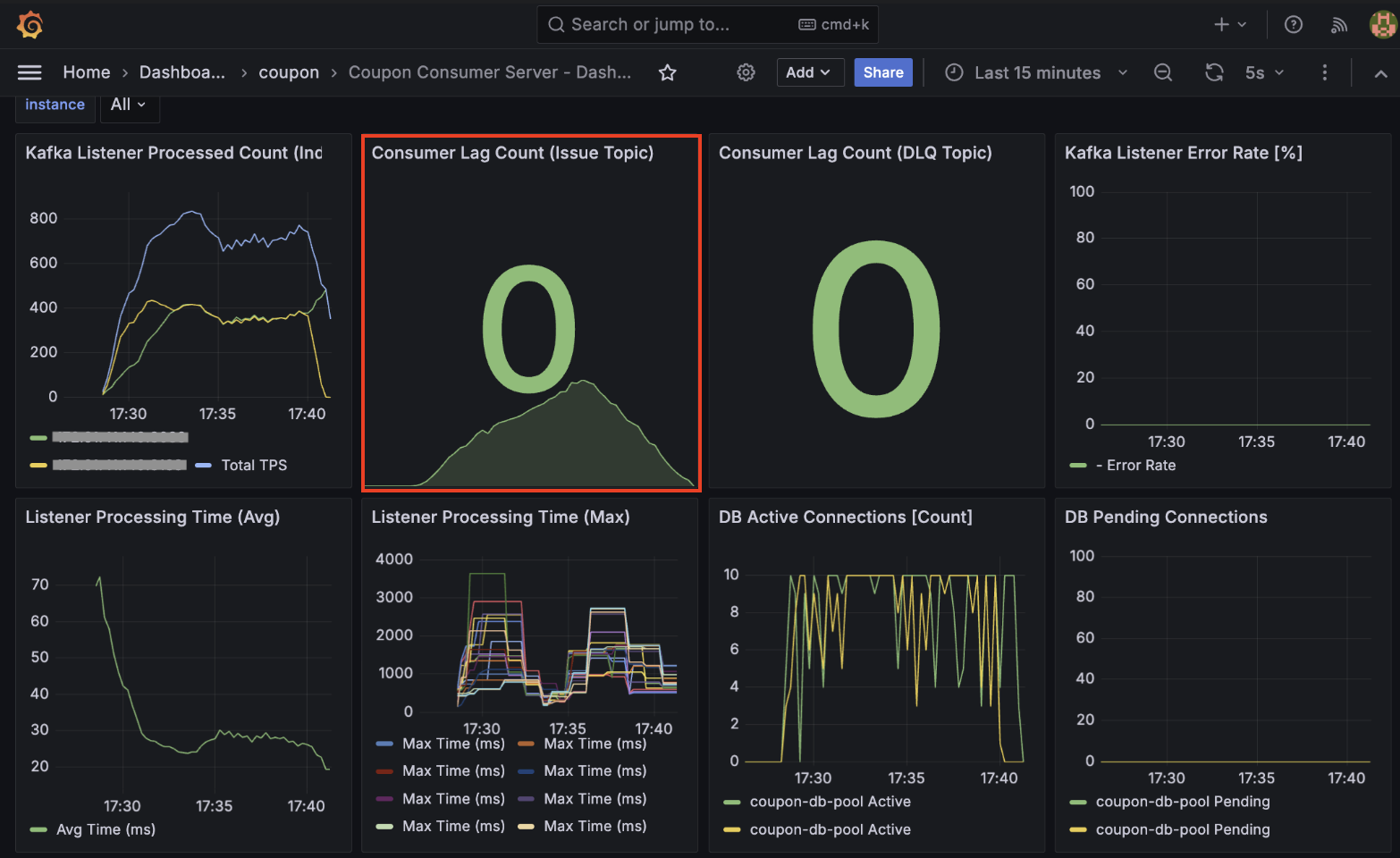This screenshot has height=858, width=1400.
Task: Toggle Total TPS series in legend
Action: [254, 465]
